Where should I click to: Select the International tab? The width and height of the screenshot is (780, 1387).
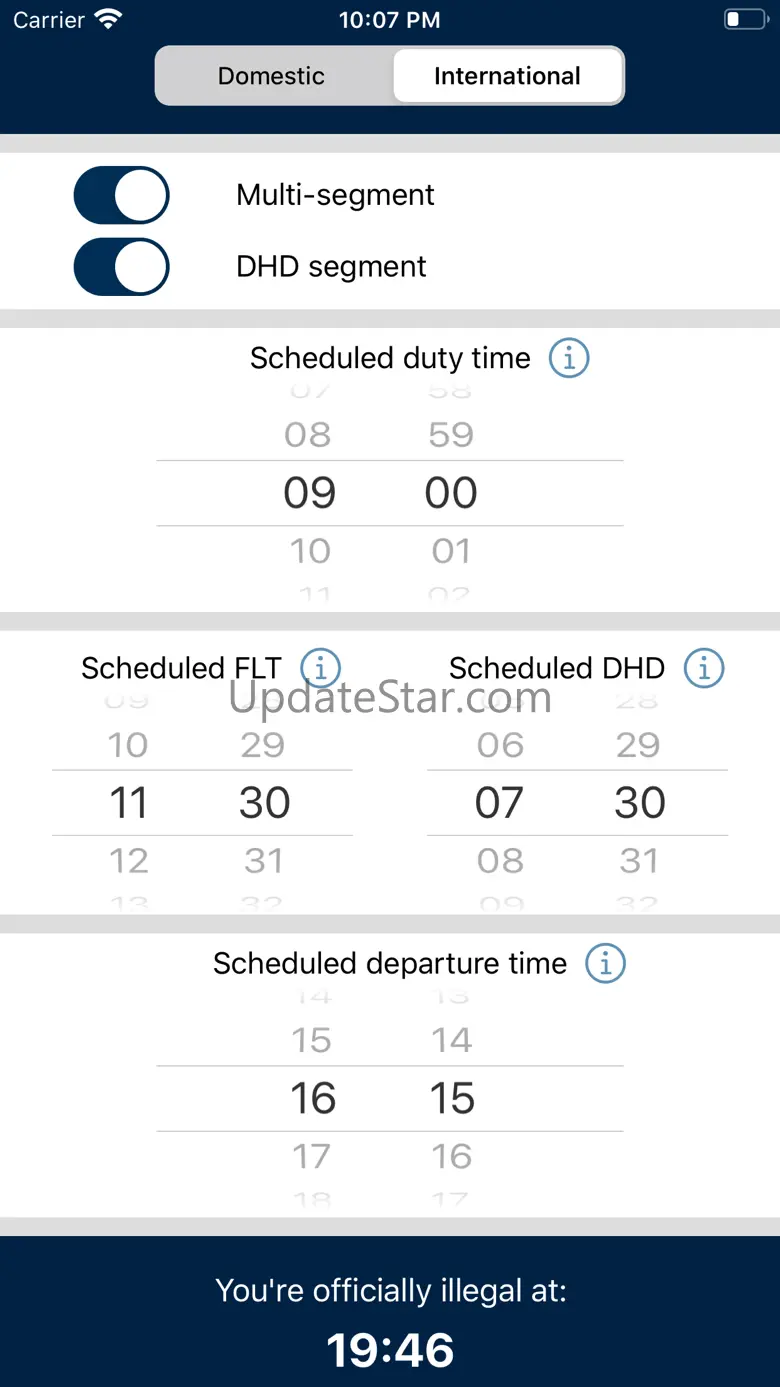pos(507,76)
